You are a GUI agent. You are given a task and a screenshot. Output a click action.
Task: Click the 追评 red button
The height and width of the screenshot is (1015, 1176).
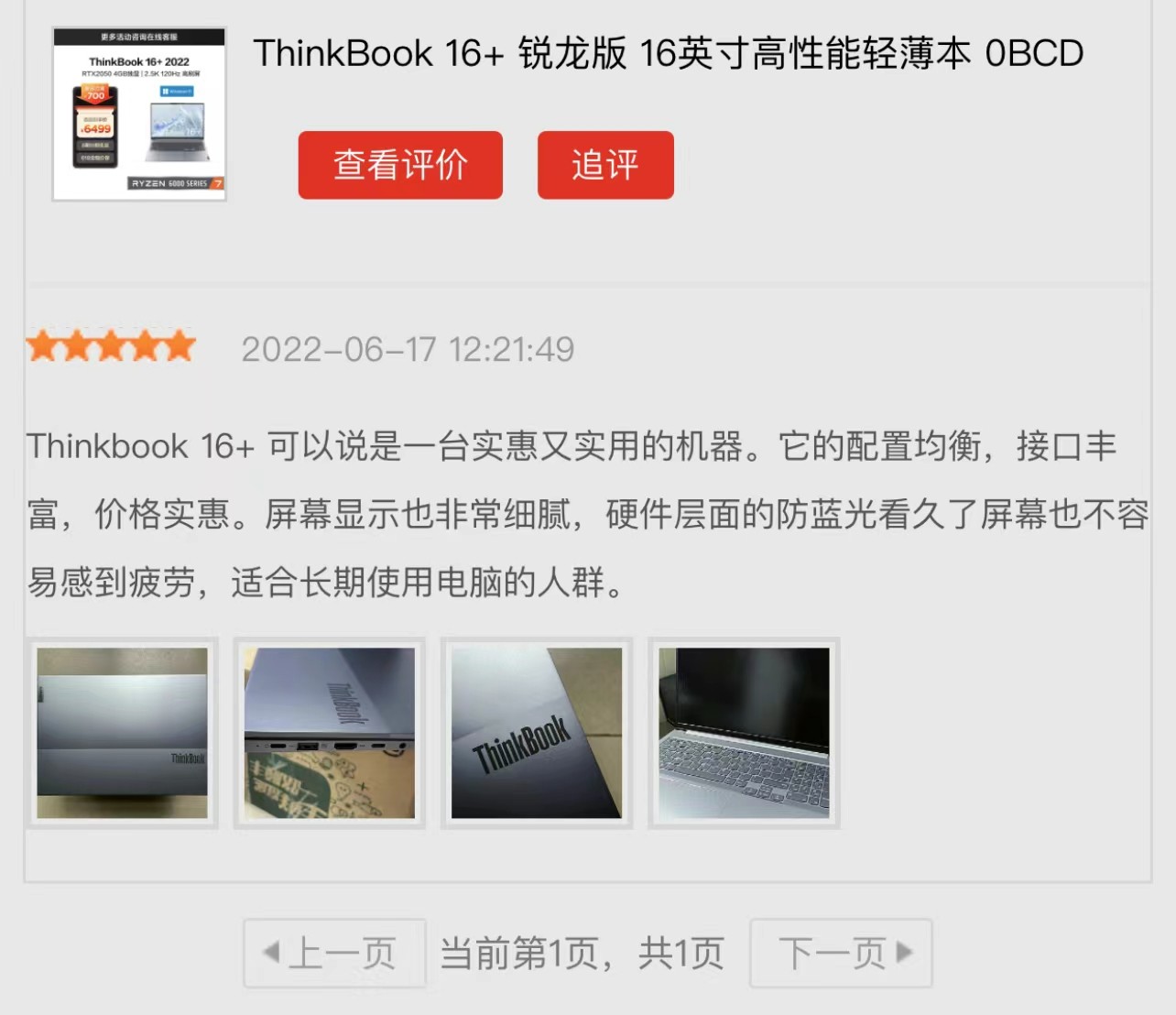(605, 165)
